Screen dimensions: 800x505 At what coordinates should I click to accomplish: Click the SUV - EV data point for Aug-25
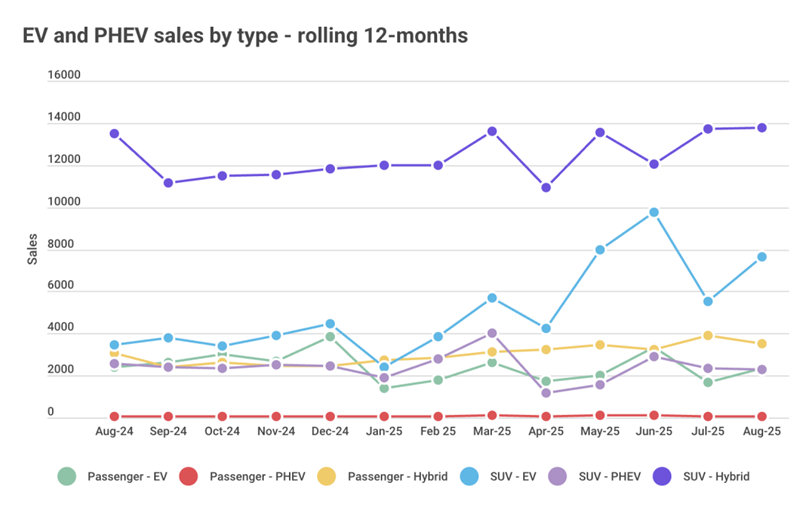click(x=761, y=257)
